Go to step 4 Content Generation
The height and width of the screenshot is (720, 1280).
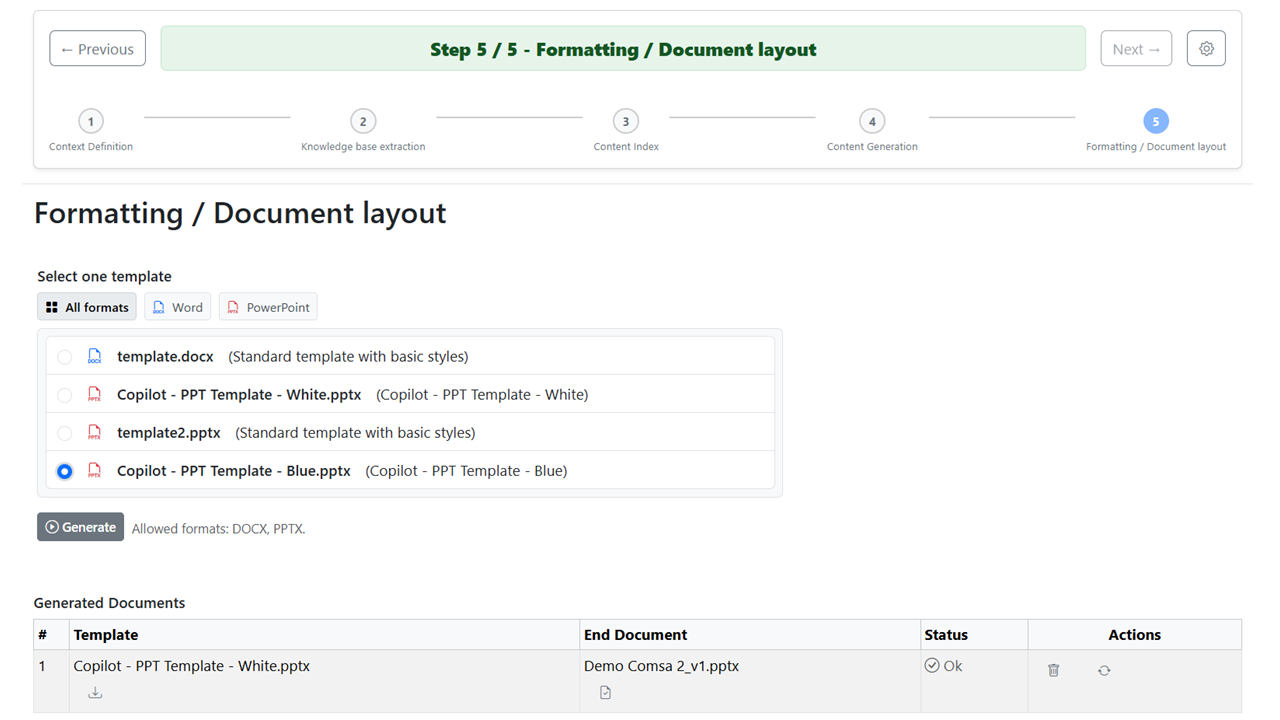point(872,121)
